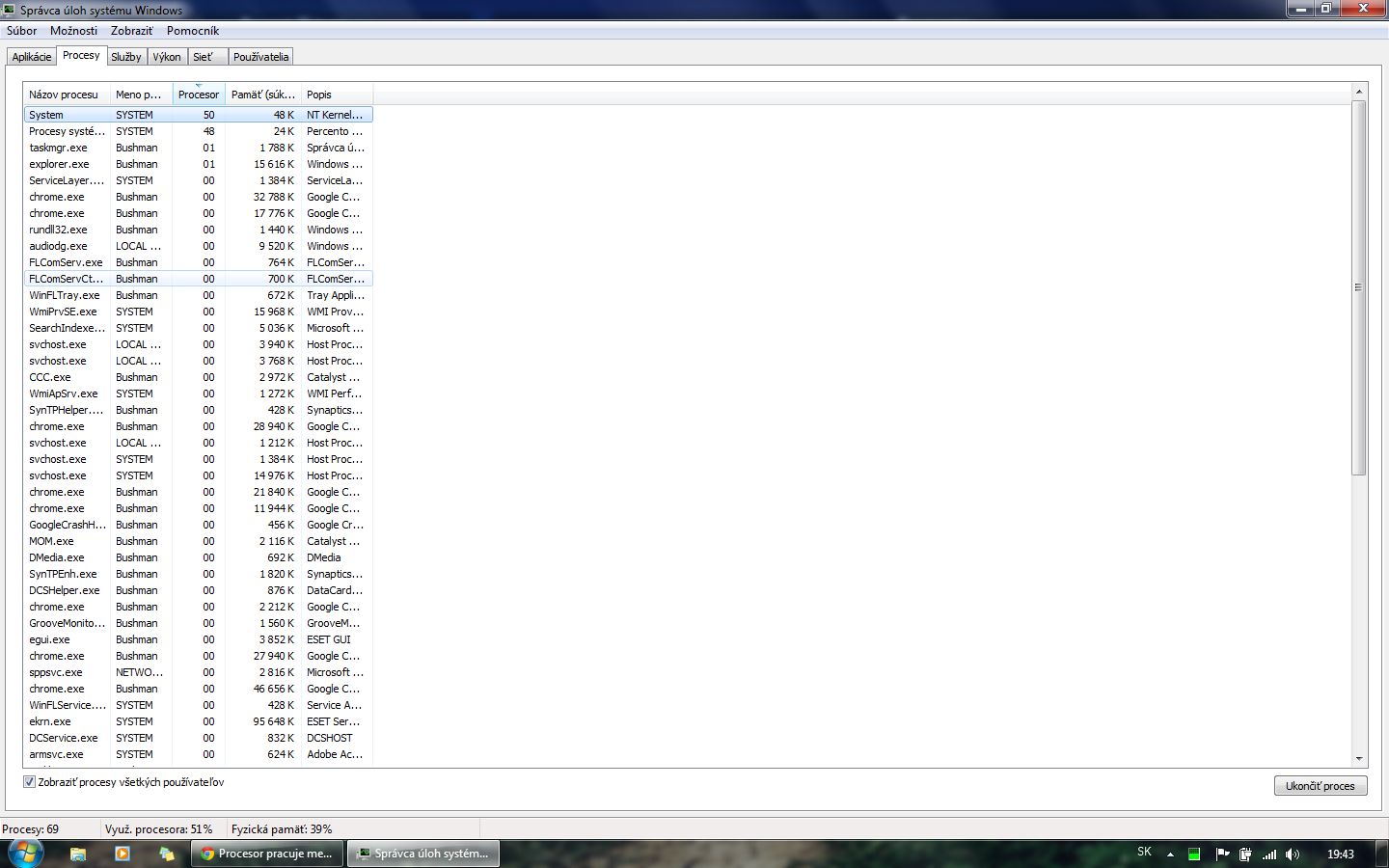1389x868 pixels.
Task: Open Windows Explorer from the taskbar
Action: [x=78, y=854]
